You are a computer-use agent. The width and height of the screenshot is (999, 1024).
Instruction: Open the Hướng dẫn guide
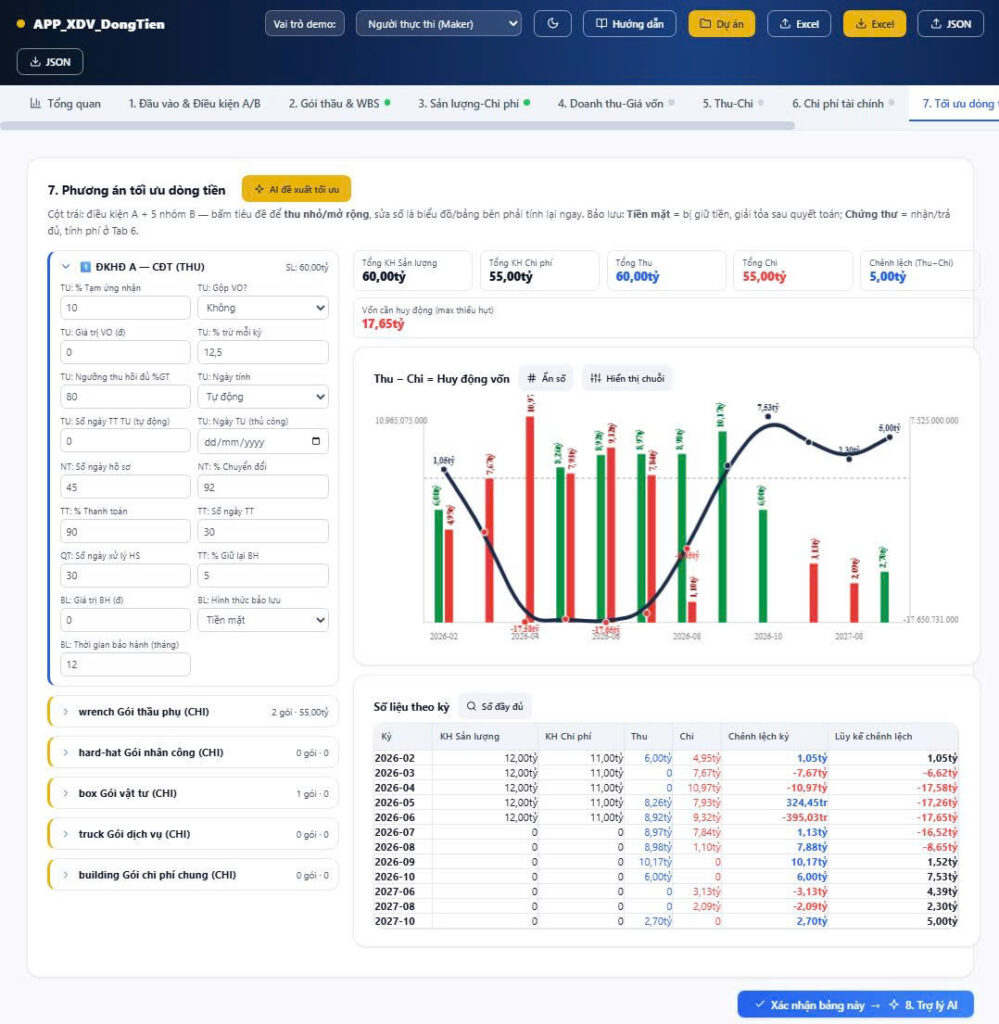[x=629, y=24]
